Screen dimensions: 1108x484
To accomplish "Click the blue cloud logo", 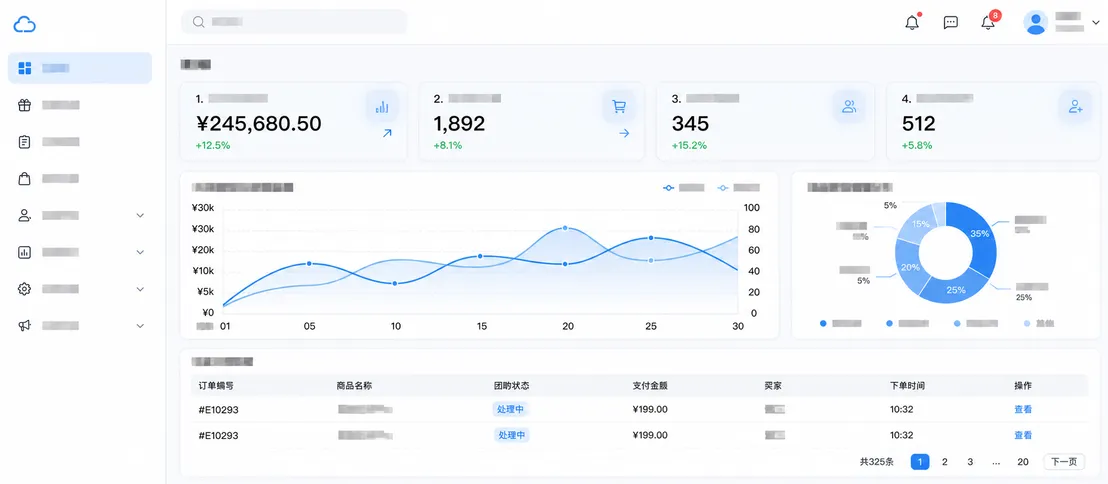I will coord(25,25).
